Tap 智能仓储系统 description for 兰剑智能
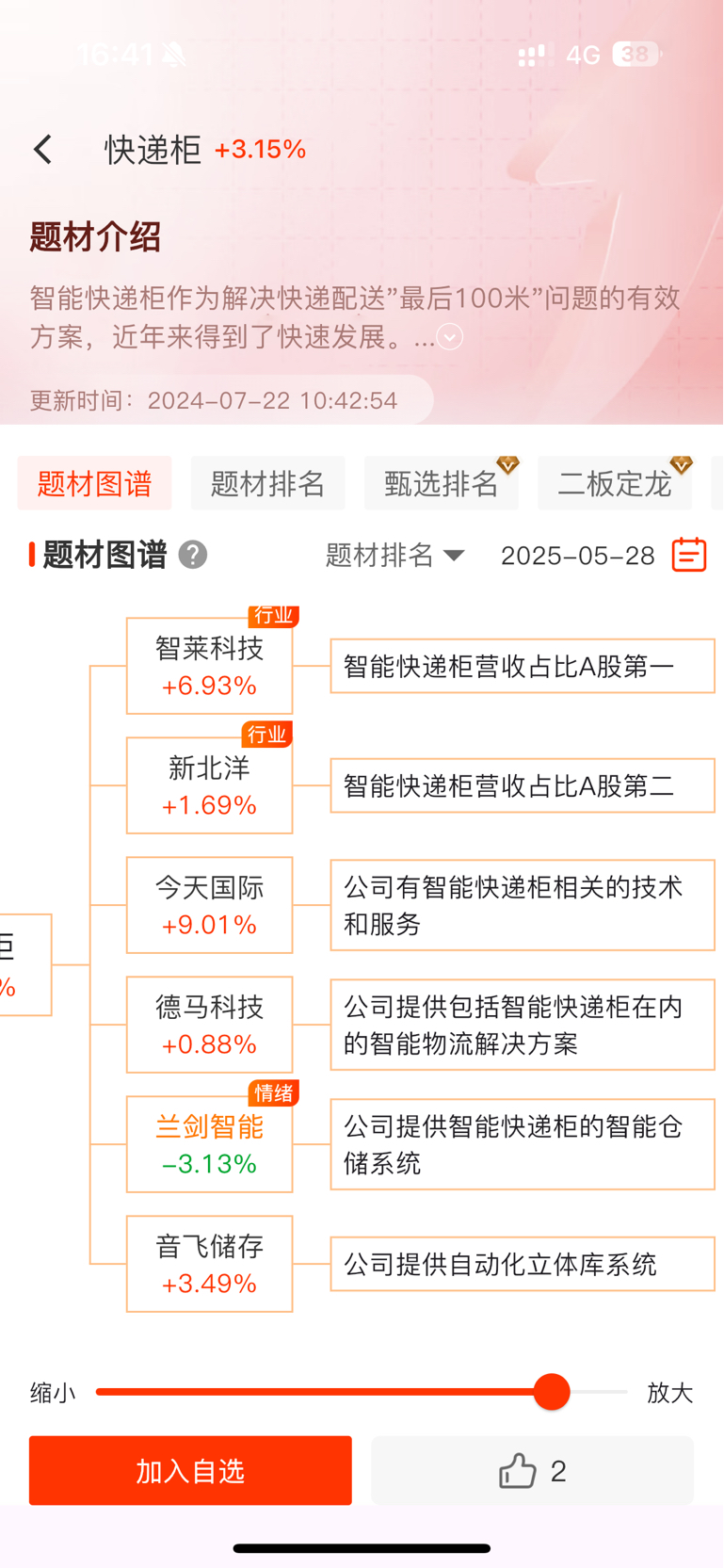The image size is (724, 1568). (x=523, y=1144)
